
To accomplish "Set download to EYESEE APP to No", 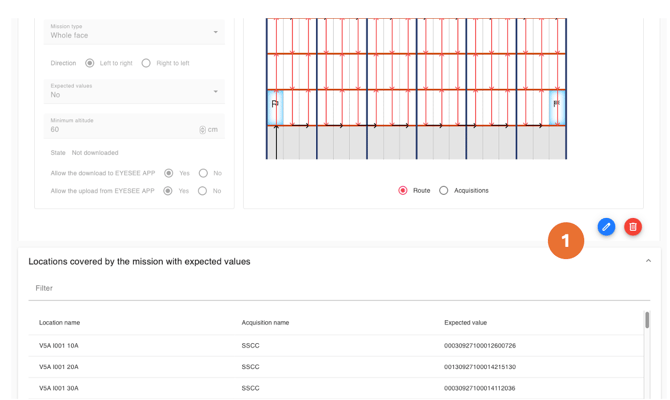I will [x=203, y=173].
